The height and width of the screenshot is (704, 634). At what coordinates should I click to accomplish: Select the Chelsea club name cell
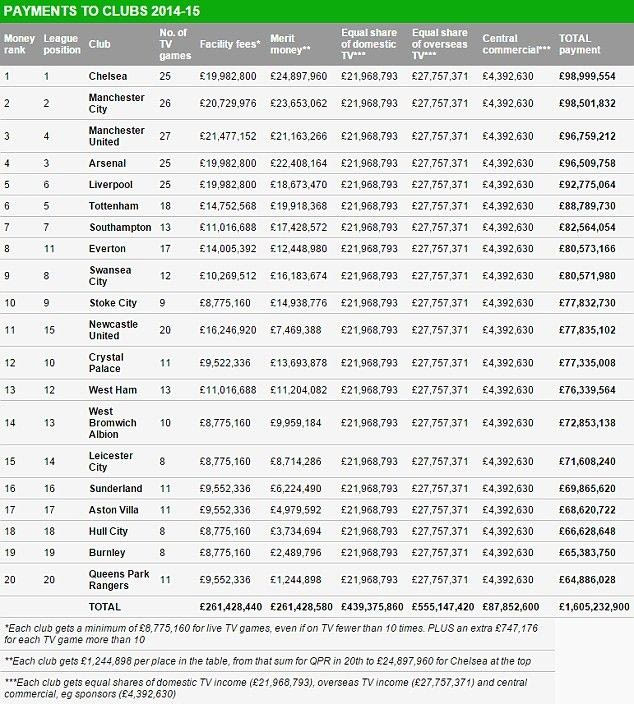[x=107, y=77]
